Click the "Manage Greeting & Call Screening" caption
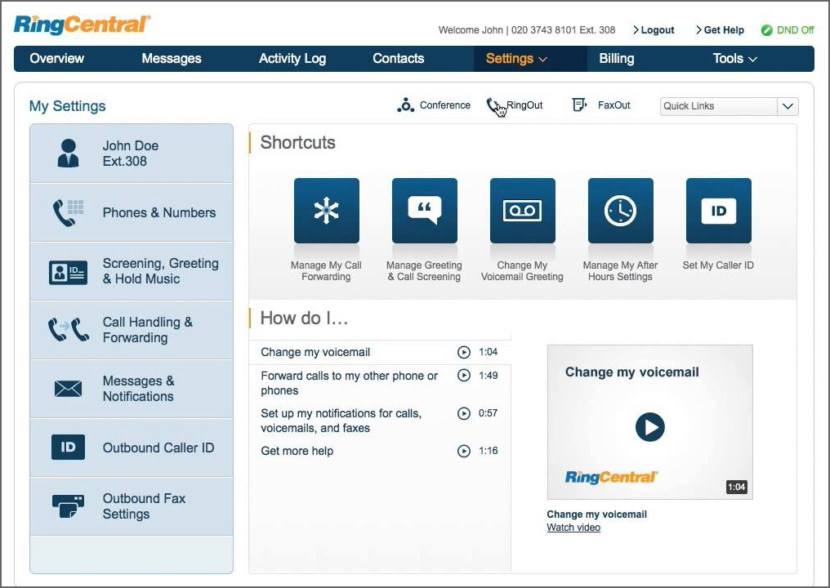The height and width of the screenshot is (588, 830). (424, 271)
